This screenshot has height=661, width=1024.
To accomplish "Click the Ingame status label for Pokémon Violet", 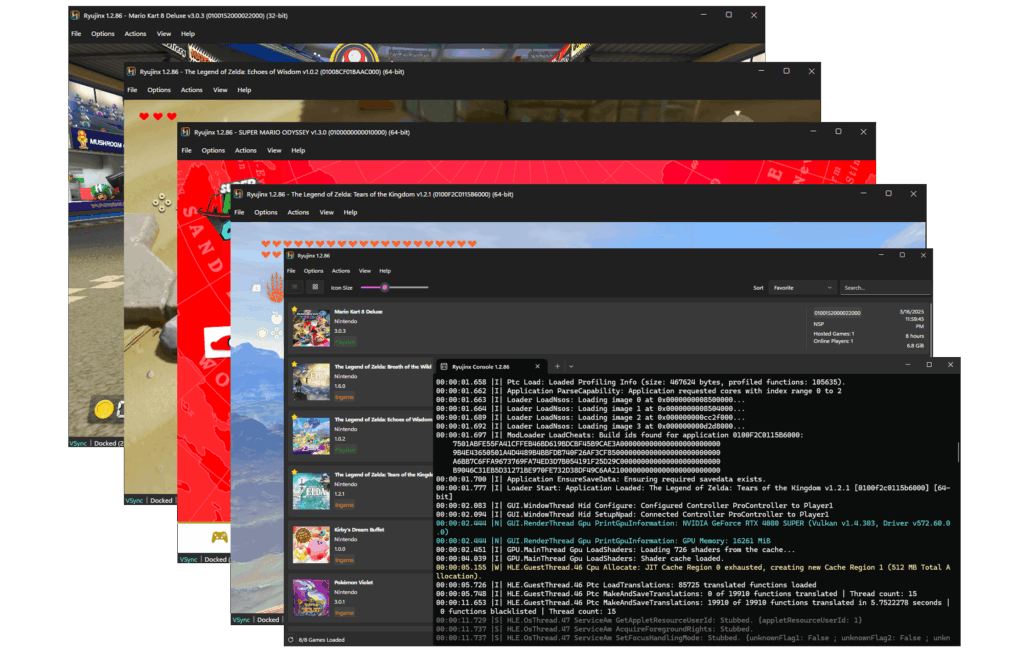I will (x=344, y=613).
